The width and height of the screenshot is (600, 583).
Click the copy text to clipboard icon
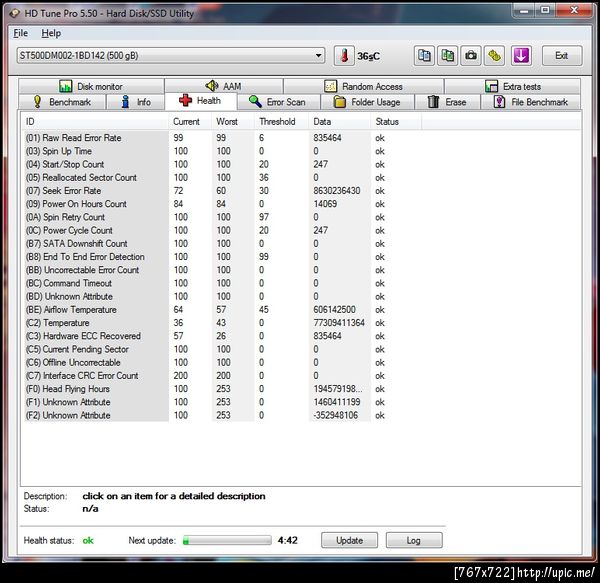click(424, 56)
